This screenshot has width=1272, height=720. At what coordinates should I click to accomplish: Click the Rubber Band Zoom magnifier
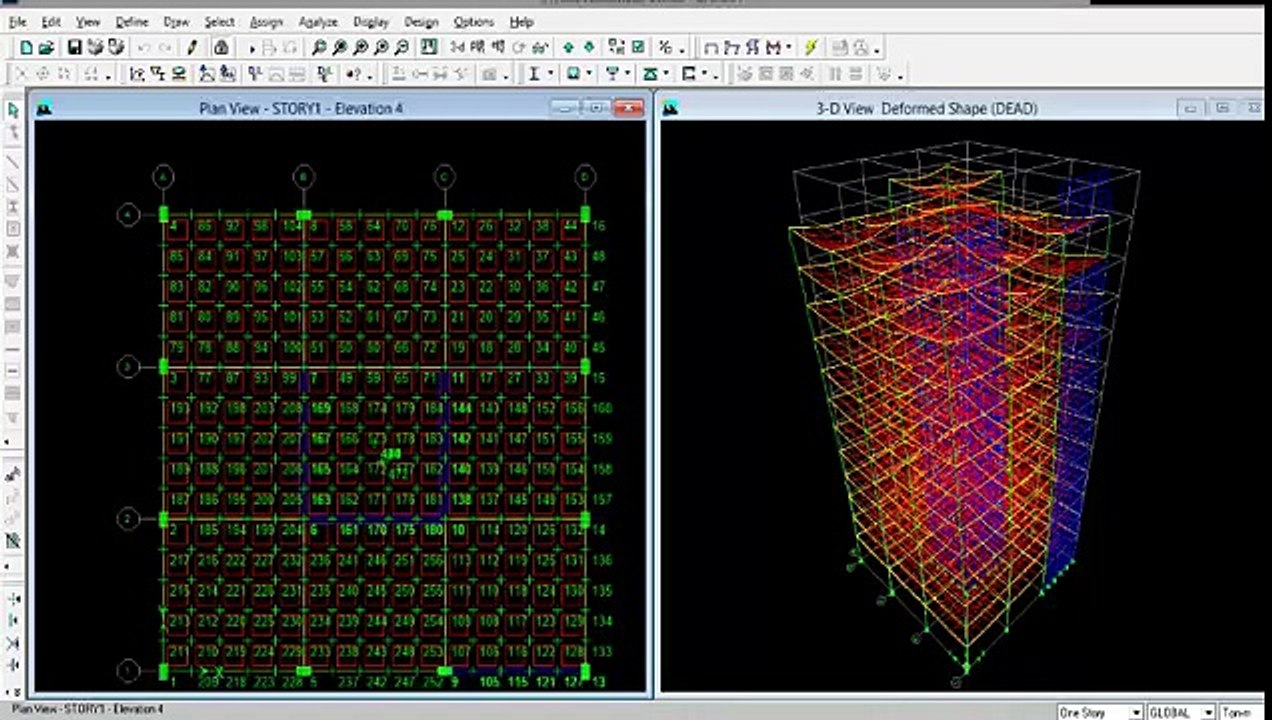(318, 47)
